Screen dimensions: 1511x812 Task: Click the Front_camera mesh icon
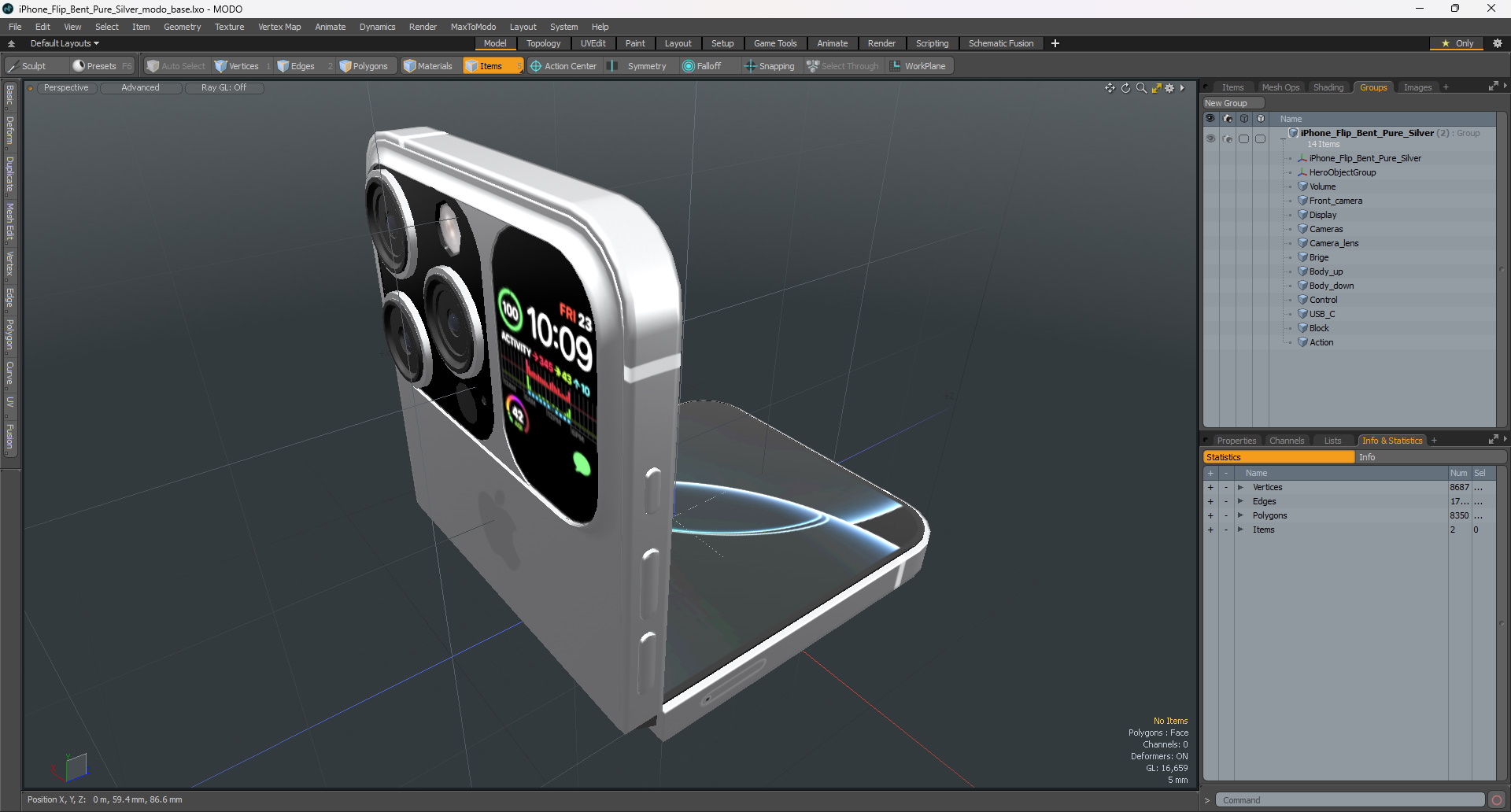tap(1302, 201)
